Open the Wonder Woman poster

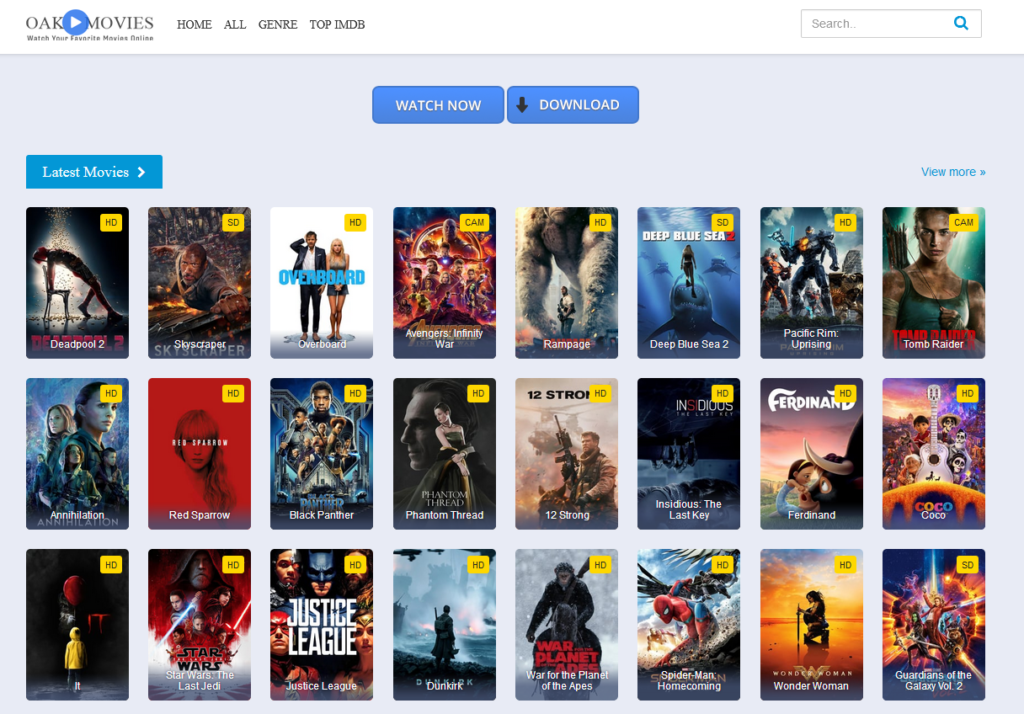pos(811,625)
